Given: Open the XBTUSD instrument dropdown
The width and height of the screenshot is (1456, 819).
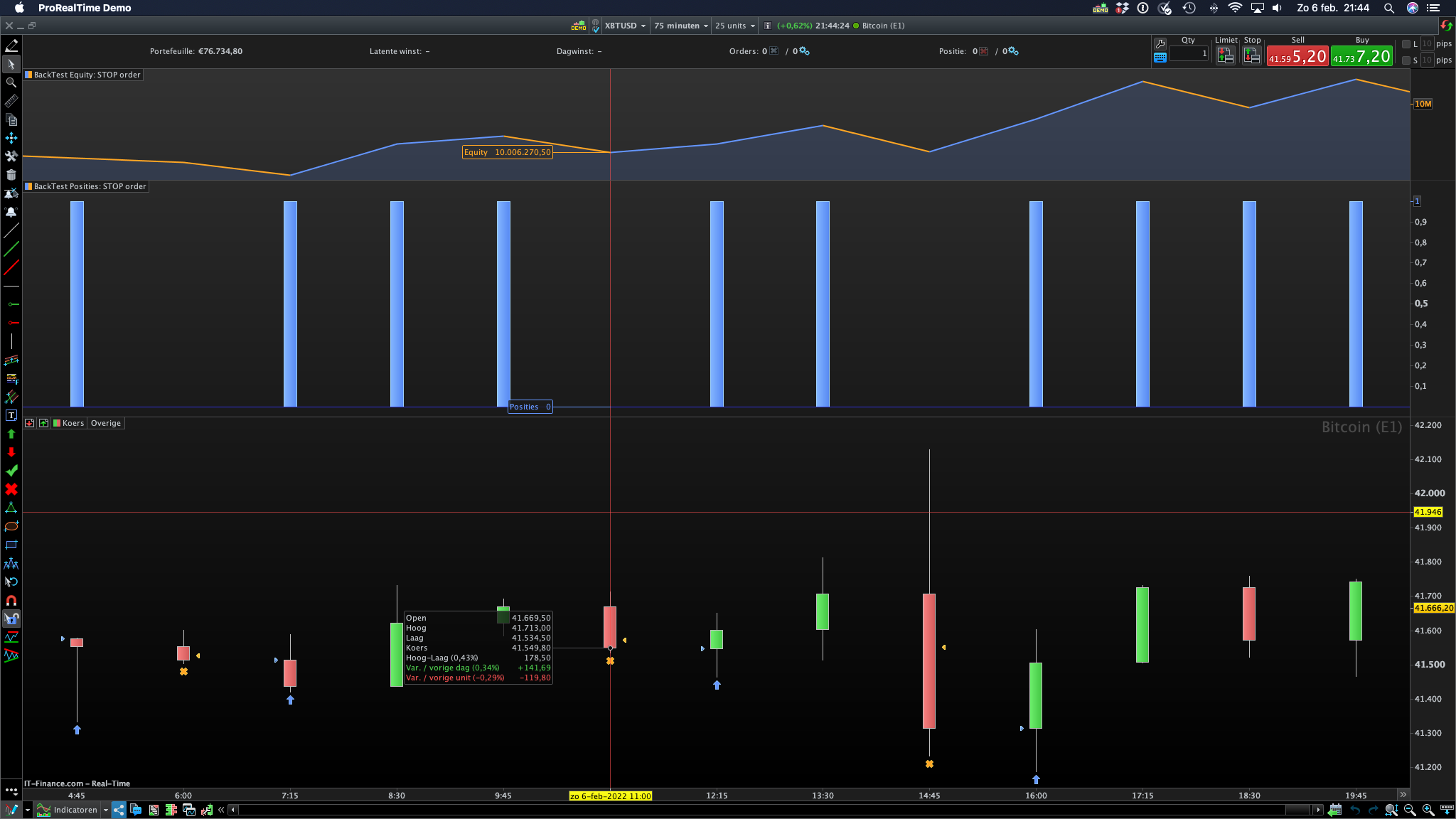Looking at the screenshot, I should click(625, 26).
